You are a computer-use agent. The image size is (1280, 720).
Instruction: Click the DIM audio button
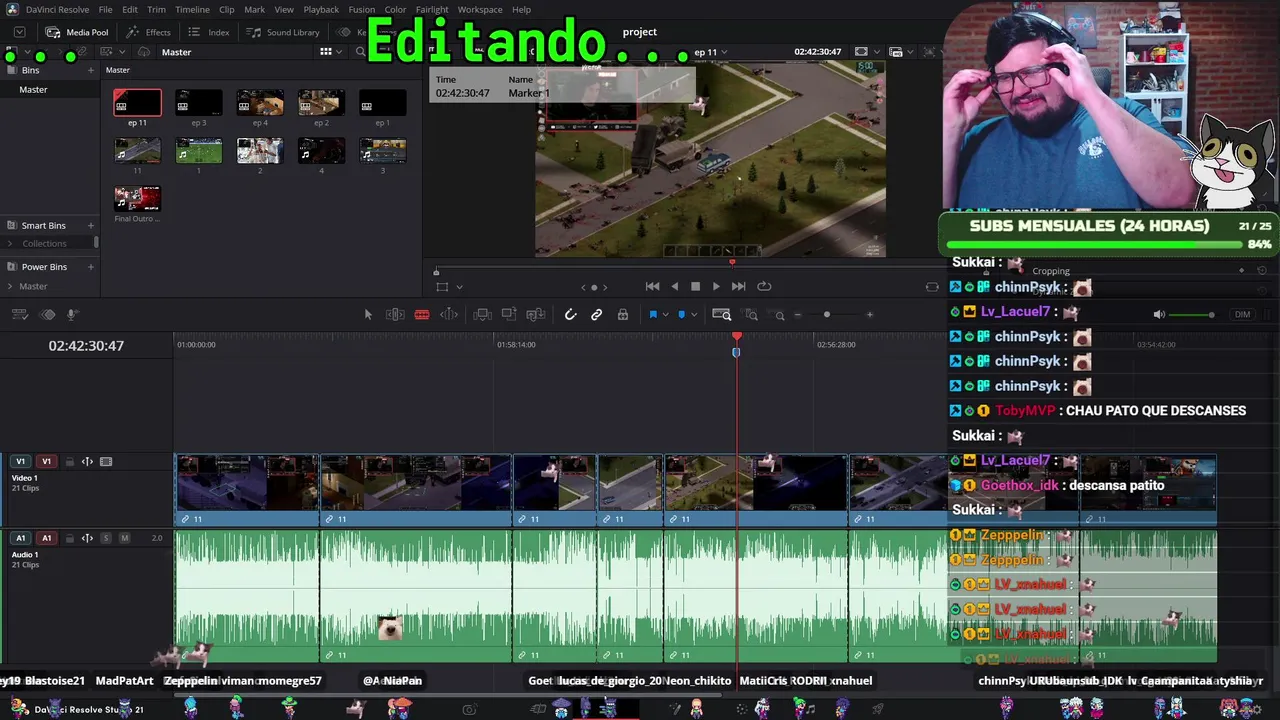click(x=1242, y=315)
